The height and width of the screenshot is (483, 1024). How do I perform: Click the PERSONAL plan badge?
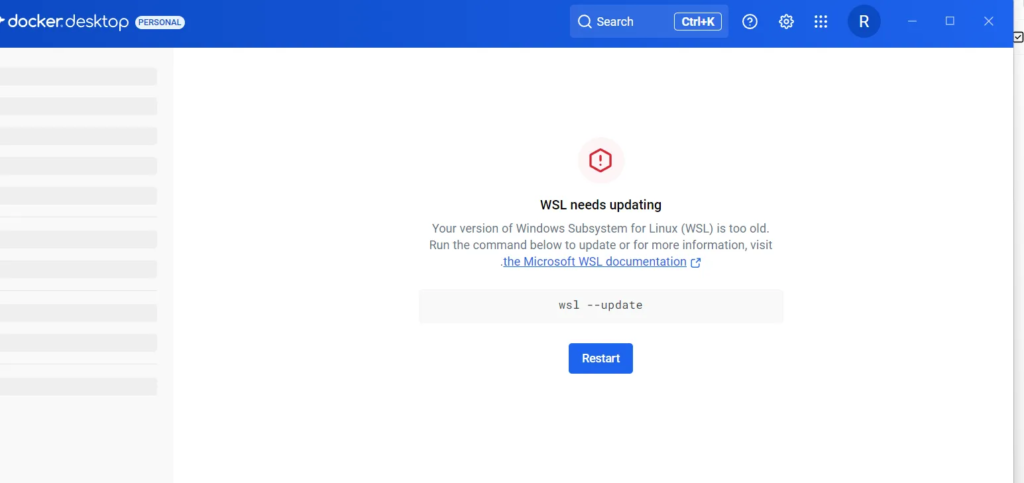click(x=160, y=22)
